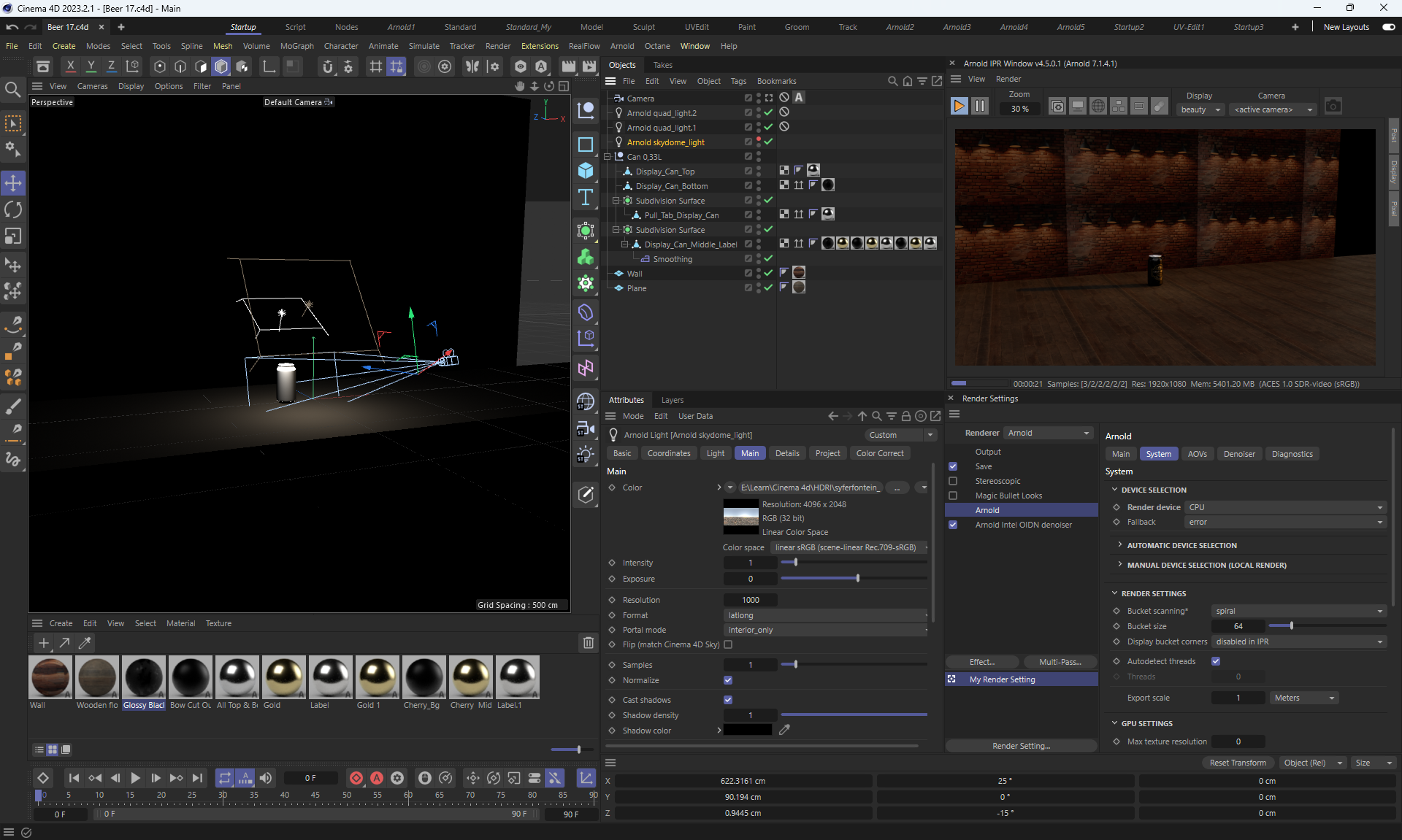Image resolution: width=1402 pixels, height=840 pixels.
Task: Switch to the Color Correct tab
Action: point(879,453)
